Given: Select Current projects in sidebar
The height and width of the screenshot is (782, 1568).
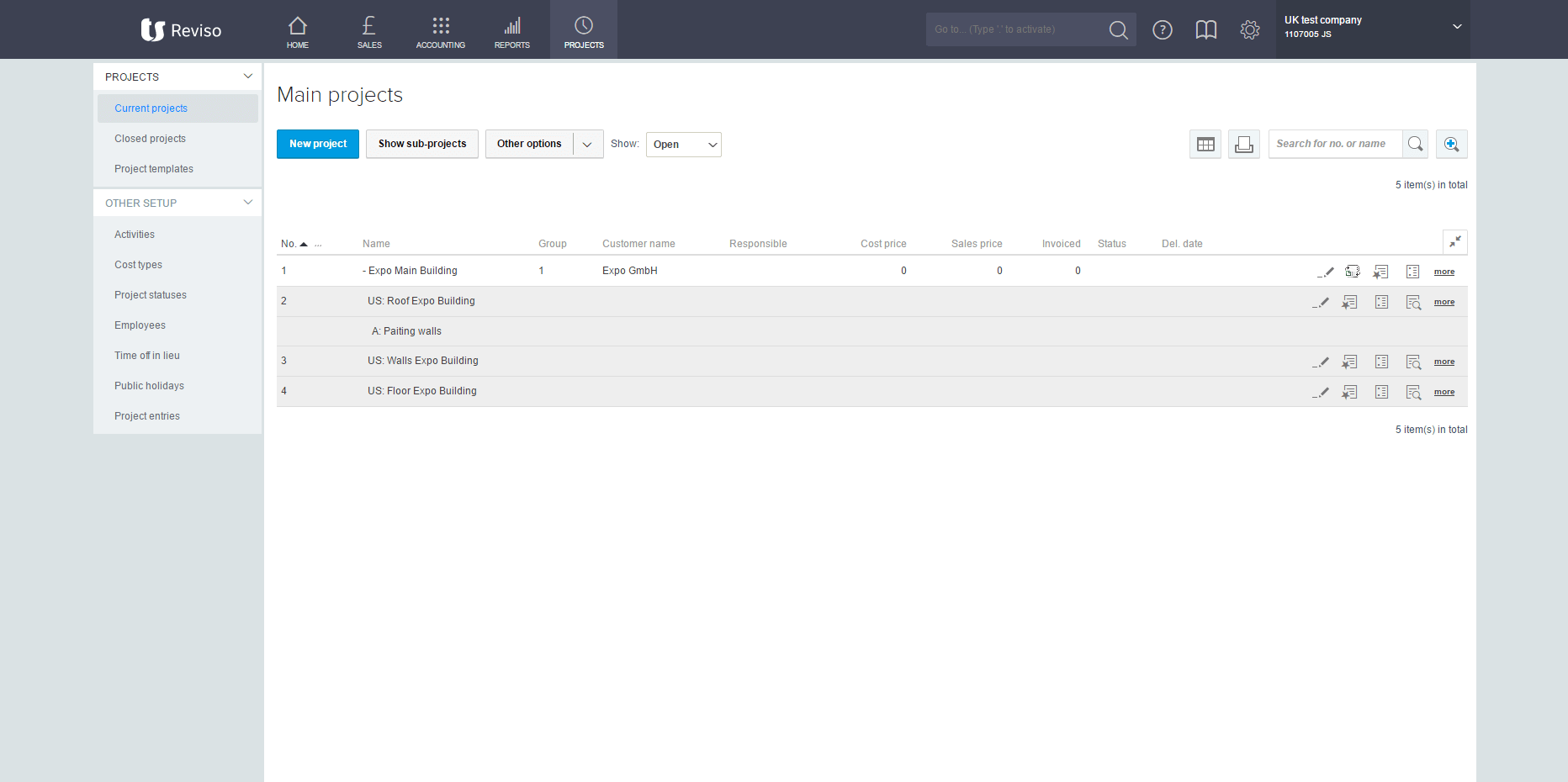Looking at the screenshot, I should [177, 108].
